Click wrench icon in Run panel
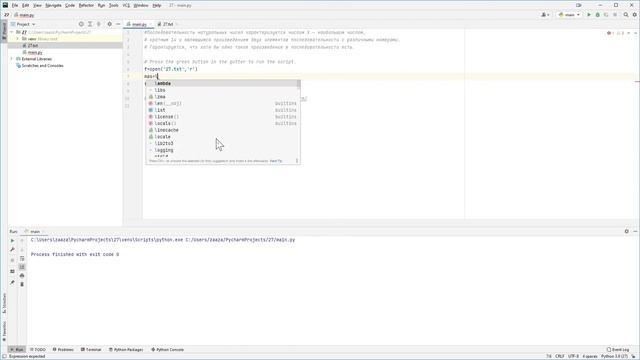The height and width of the screenshot is (360, 640). point(12,249)
